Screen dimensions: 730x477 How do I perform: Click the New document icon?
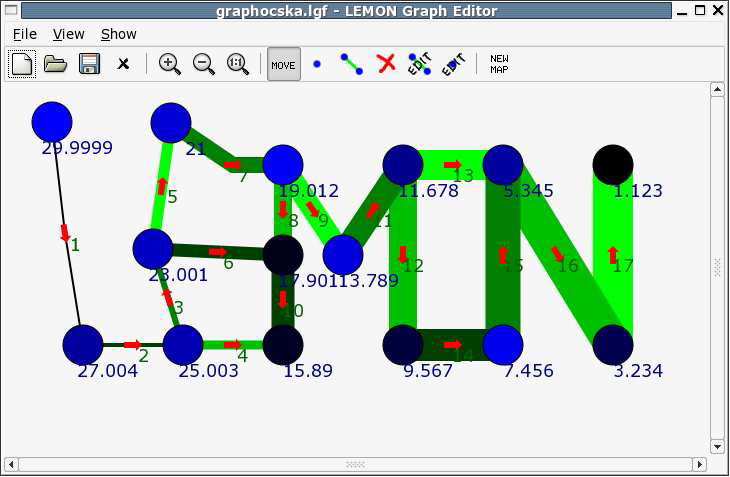tap(22, 64)
